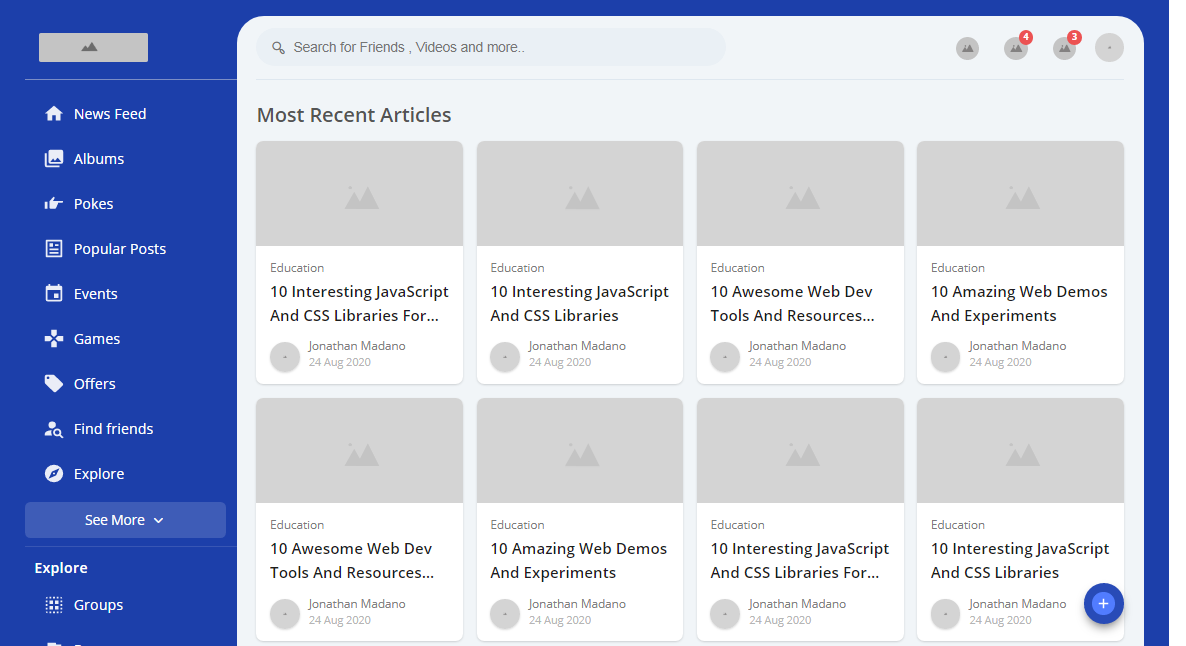Open Albums from the sidebar icon

coord(54,159)
